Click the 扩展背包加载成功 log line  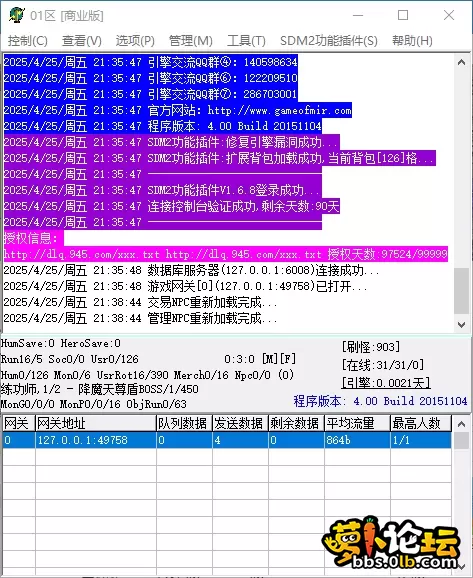click(220, 158)
